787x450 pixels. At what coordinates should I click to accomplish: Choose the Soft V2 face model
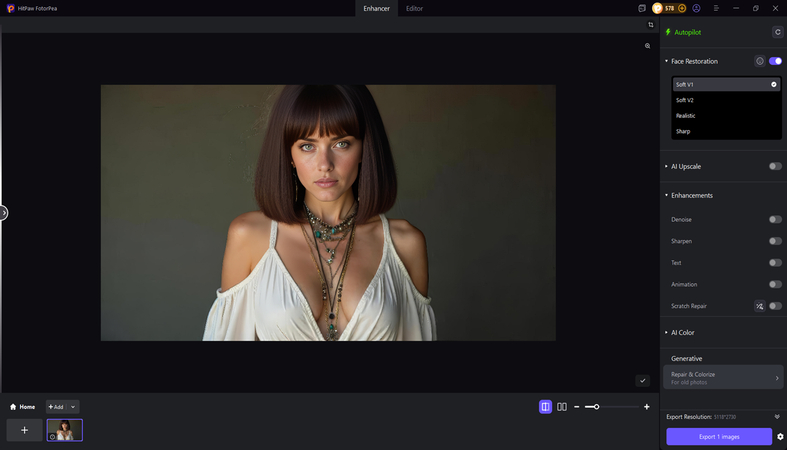(x=726, y=100)
